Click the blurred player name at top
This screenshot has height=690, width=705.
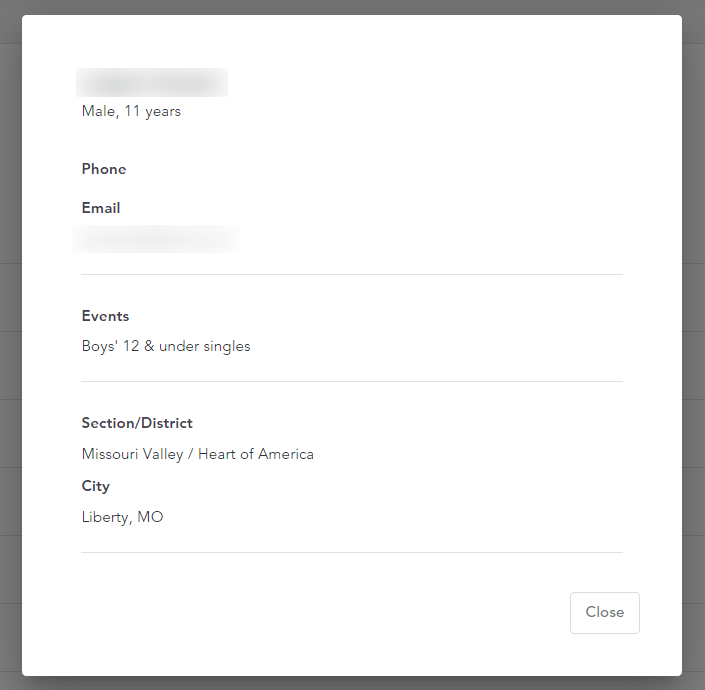point(152,83)
